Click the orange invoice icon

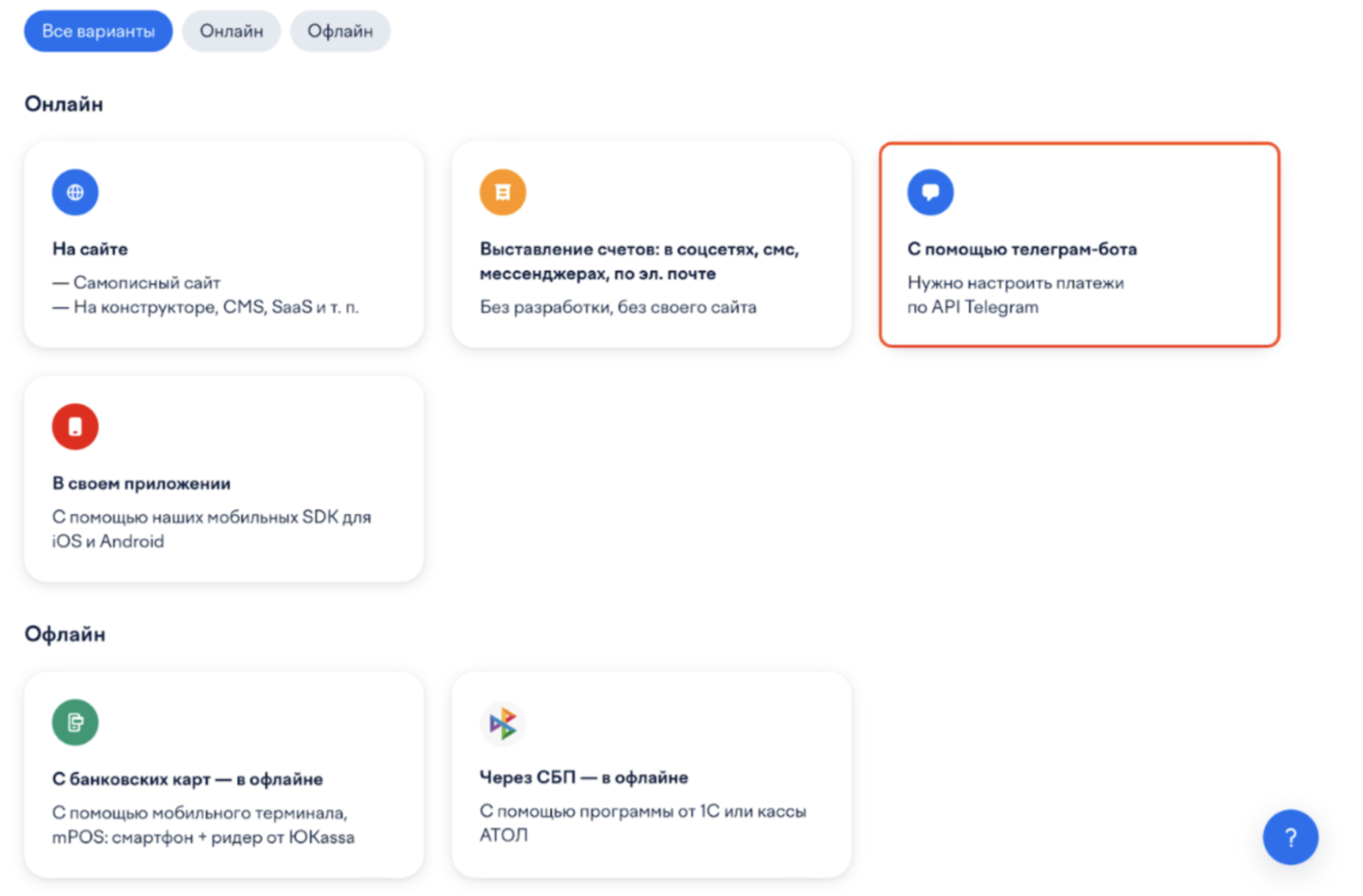coord(503,192)
